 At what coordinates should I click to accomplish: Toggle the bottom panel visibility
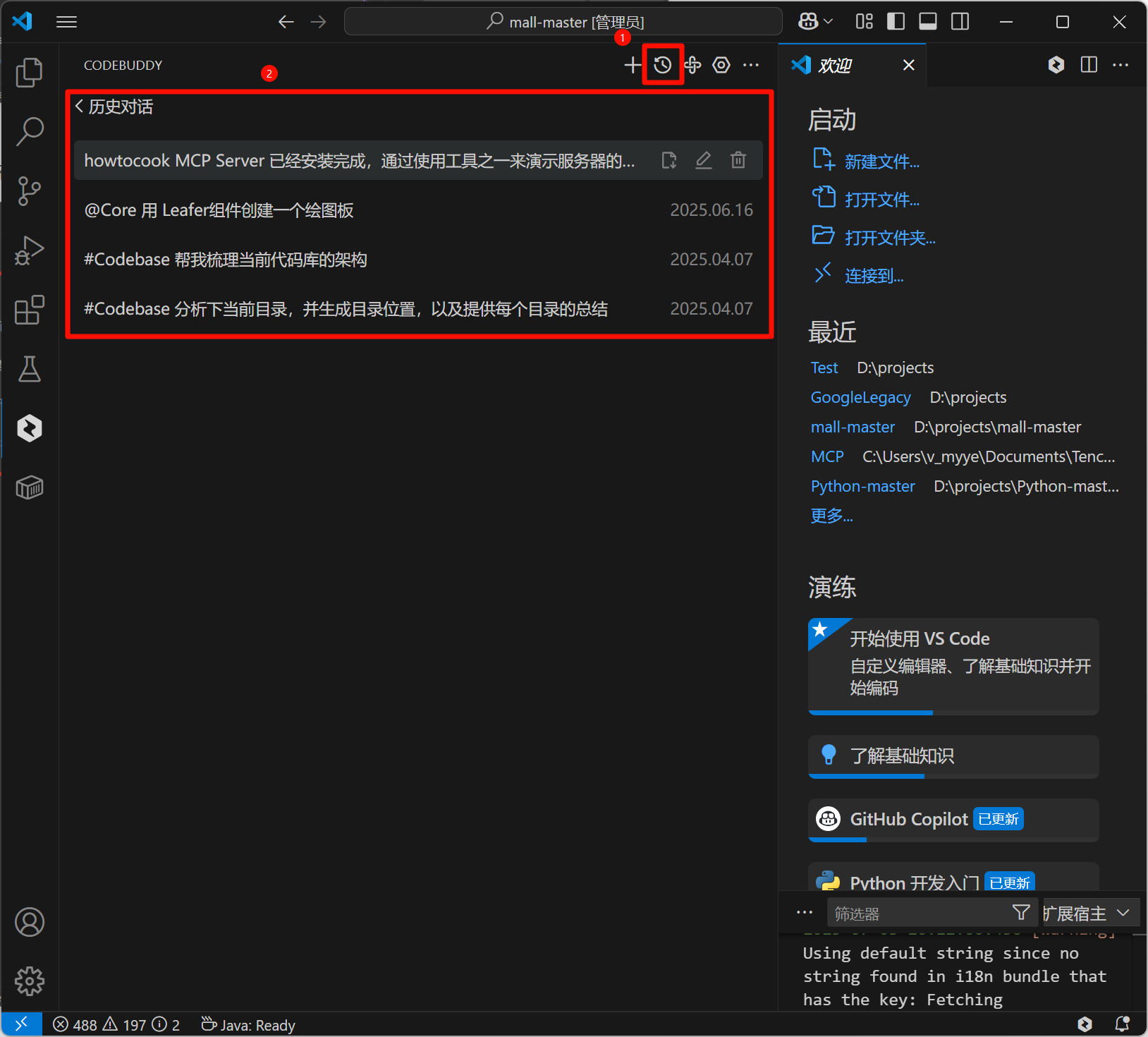point(928,22)
